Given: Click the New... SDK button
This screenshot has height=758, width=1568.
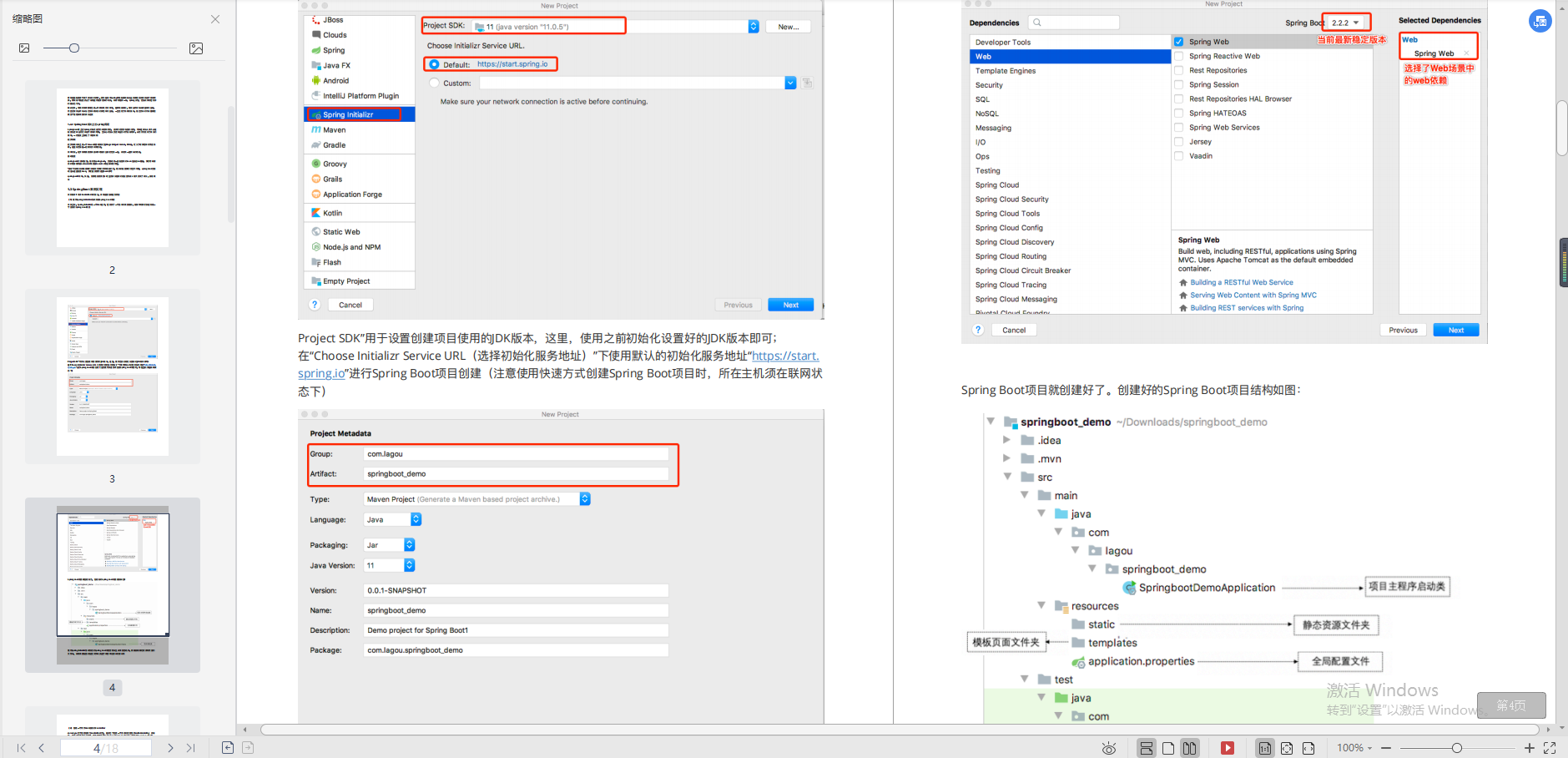Looking at the screenshot, I should (x=789, y=27).
